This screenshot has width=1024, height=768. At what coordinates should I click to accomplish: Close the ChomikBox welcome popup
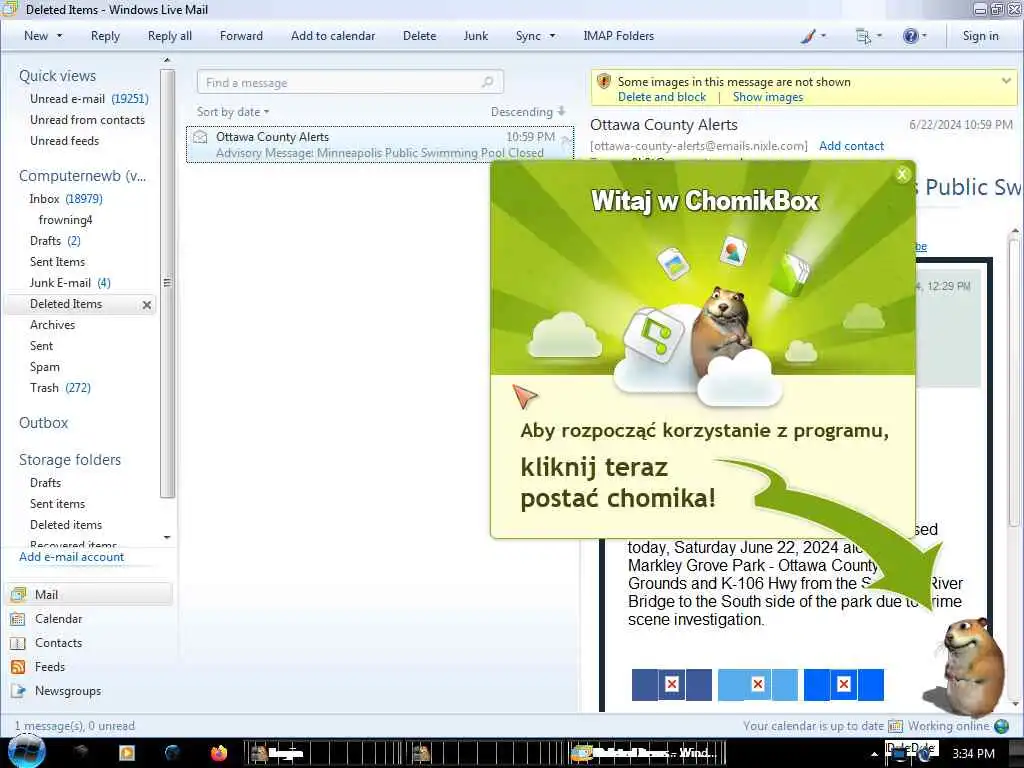tap(903, 174)
